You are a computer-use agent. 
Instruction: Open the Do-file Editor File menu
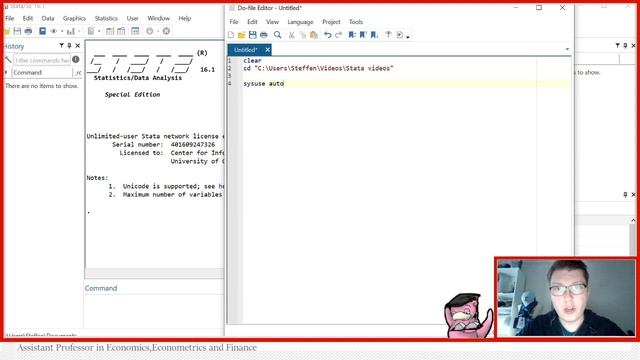[x=234, y=22]
